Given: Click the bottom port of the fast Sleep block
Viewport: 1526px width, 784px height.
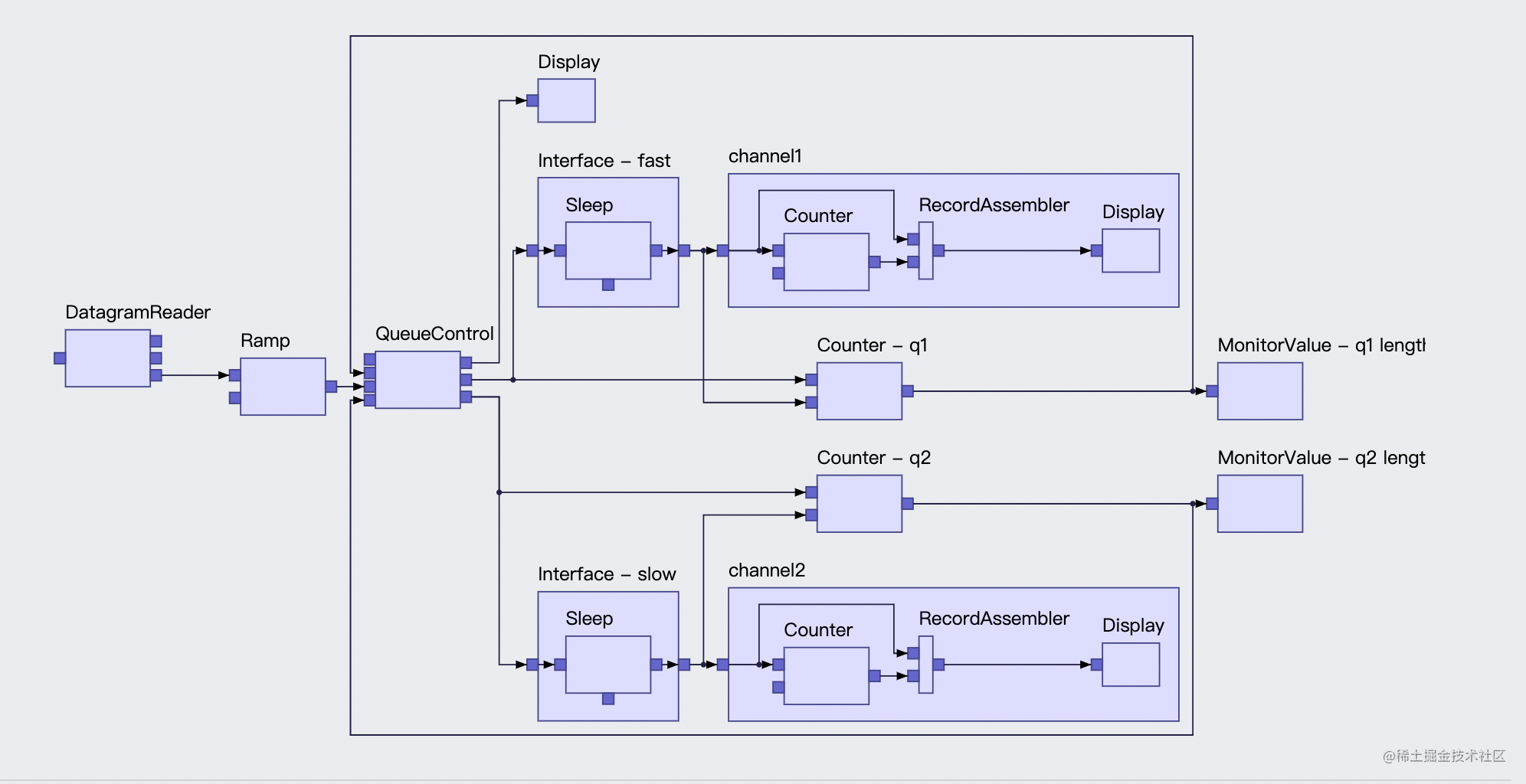Looking at the screenshot, I should pos(608,285).
